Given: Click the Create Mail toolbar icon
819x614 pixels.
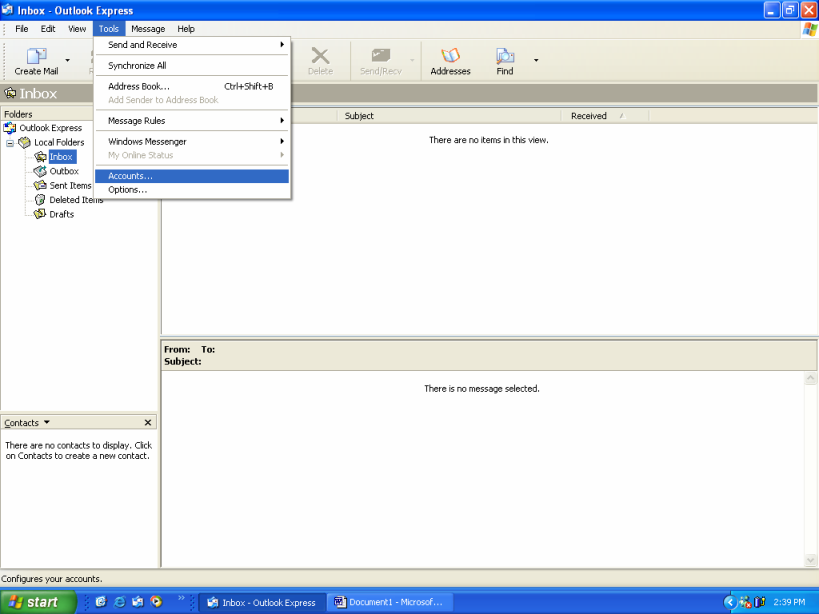Looking at the screenshot, I should click(x=37, y=56).
